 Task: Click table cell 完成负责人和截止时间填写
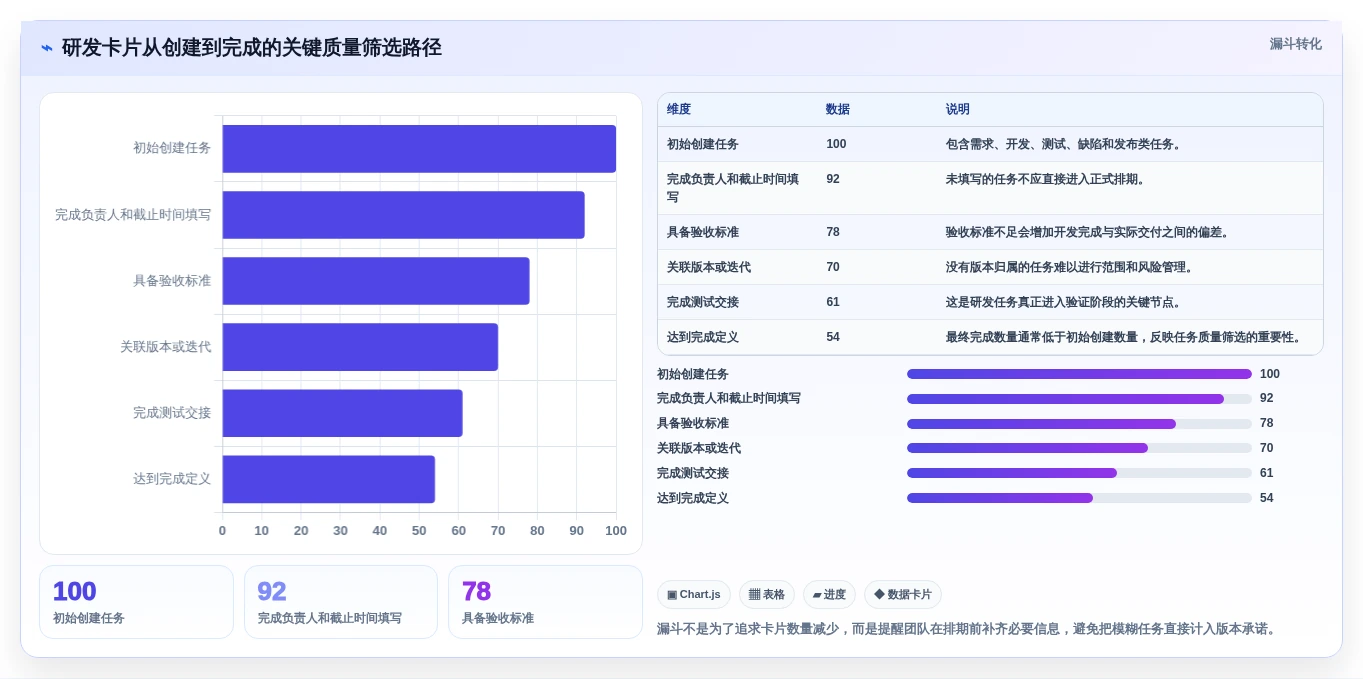coord(733,188)
